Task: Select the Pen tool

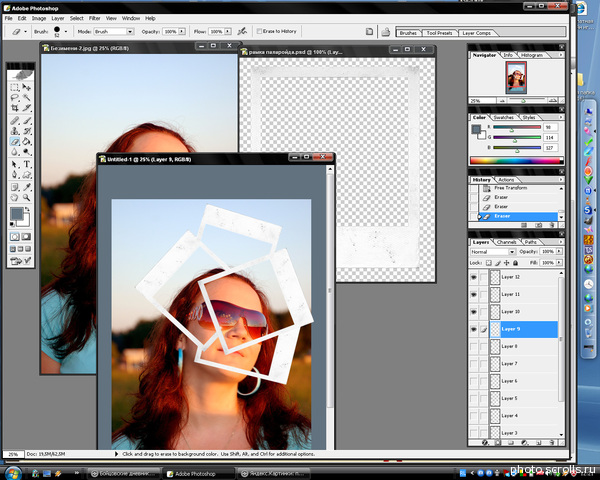Action: [15, 175]
